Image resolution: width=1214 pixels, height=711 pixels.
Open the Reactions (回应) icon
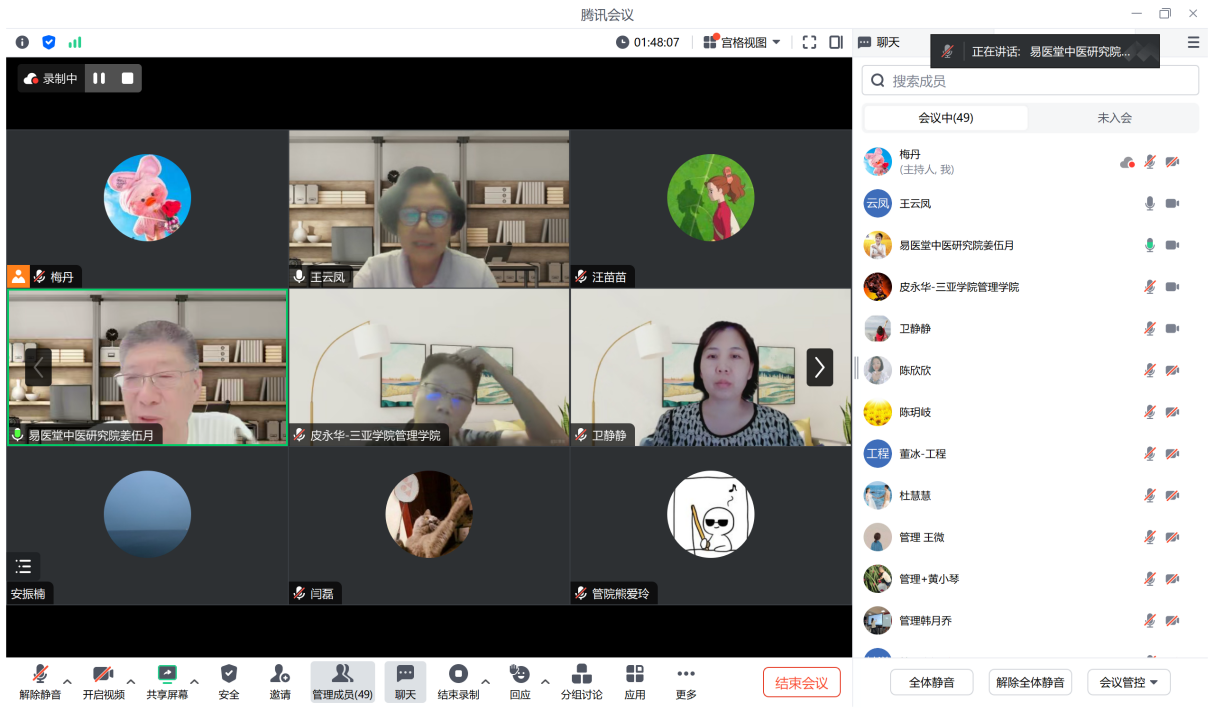coord(519,674)
